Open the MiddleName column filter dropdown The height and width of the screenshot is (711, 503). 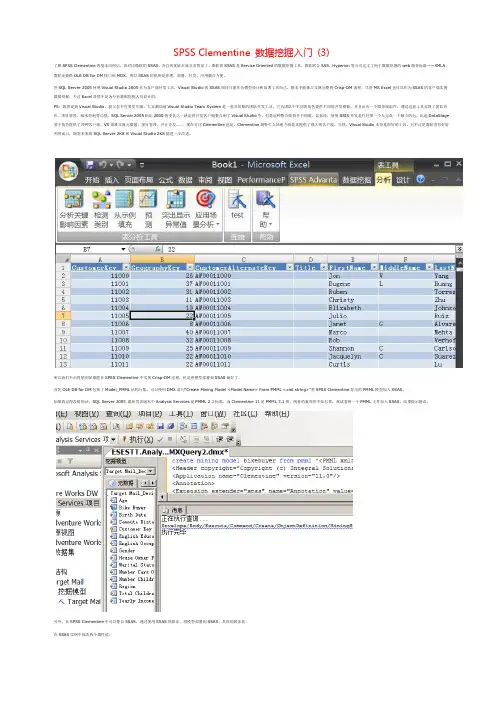tap(429, 268)
